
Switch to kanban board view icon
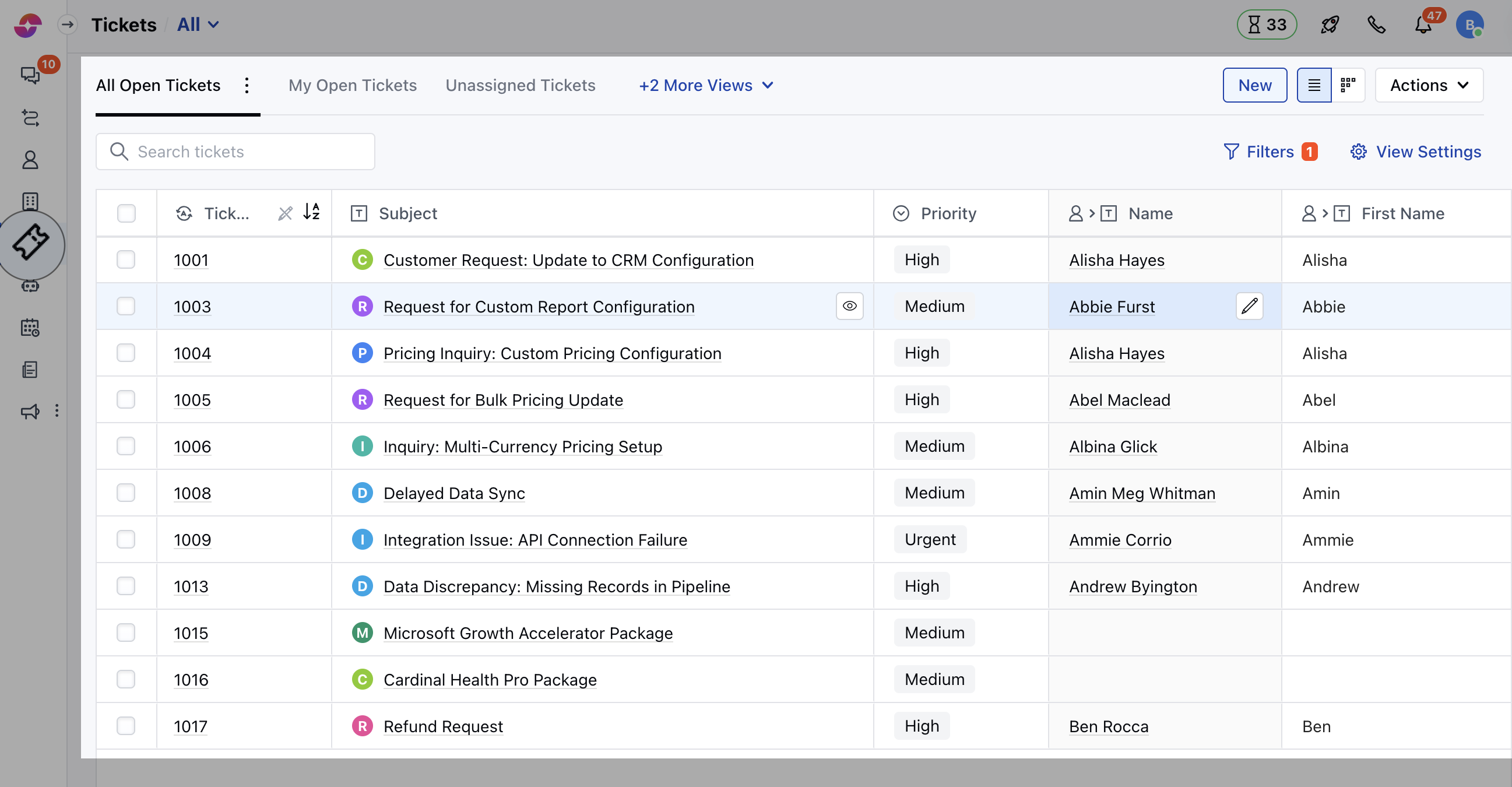click(1348, 85)
